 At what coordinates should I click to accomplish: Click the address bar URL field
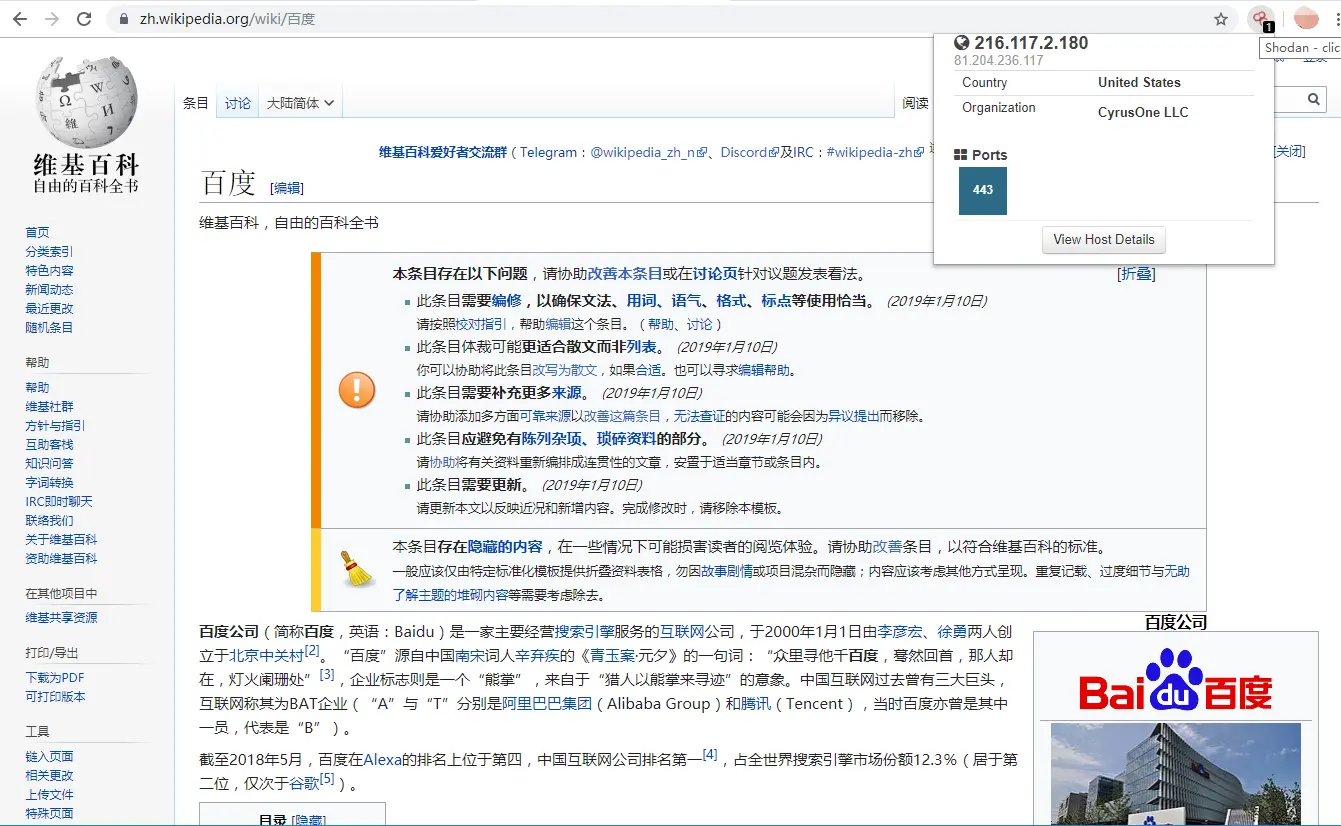tap(670, 19)
